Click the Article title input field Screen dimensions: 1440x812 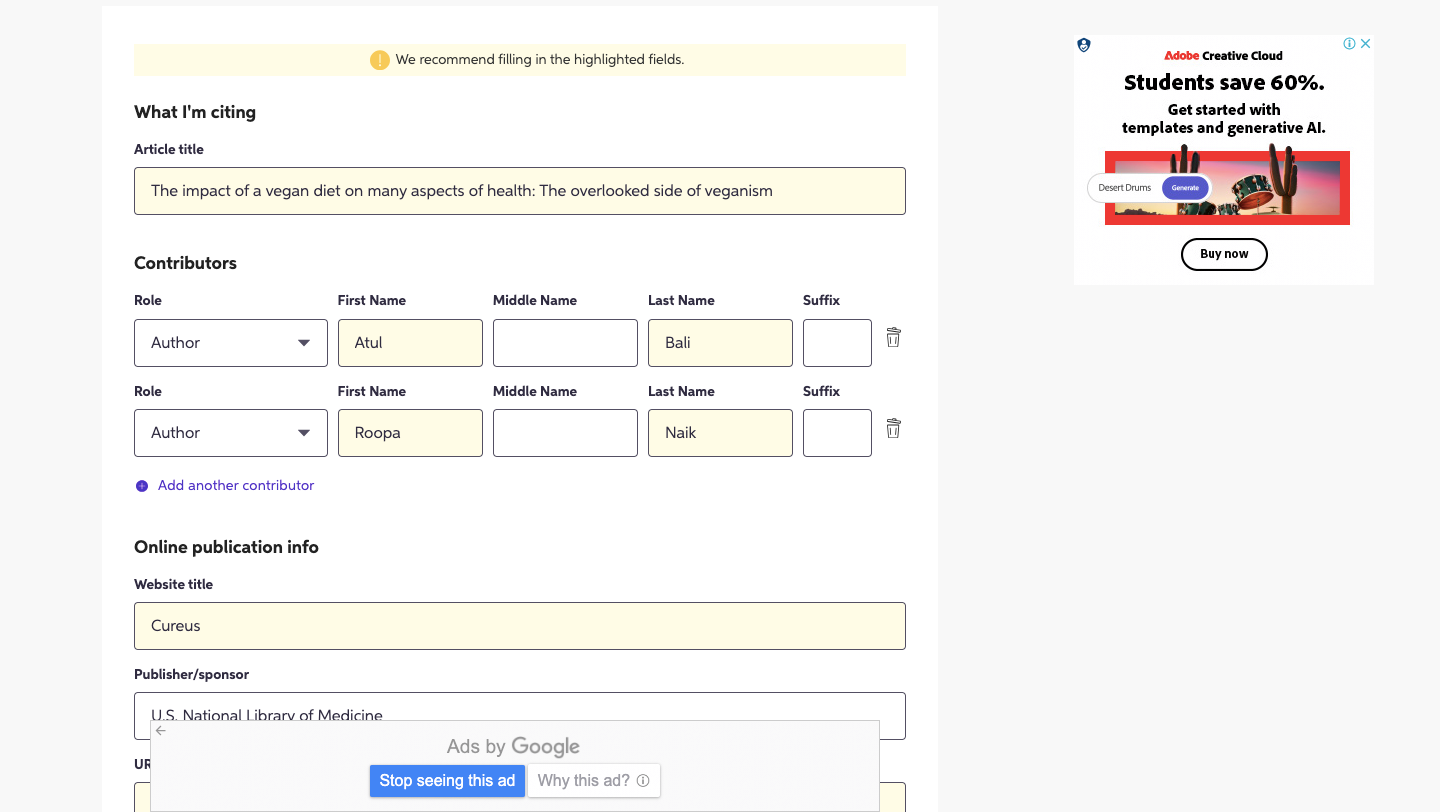coord(520,191)
